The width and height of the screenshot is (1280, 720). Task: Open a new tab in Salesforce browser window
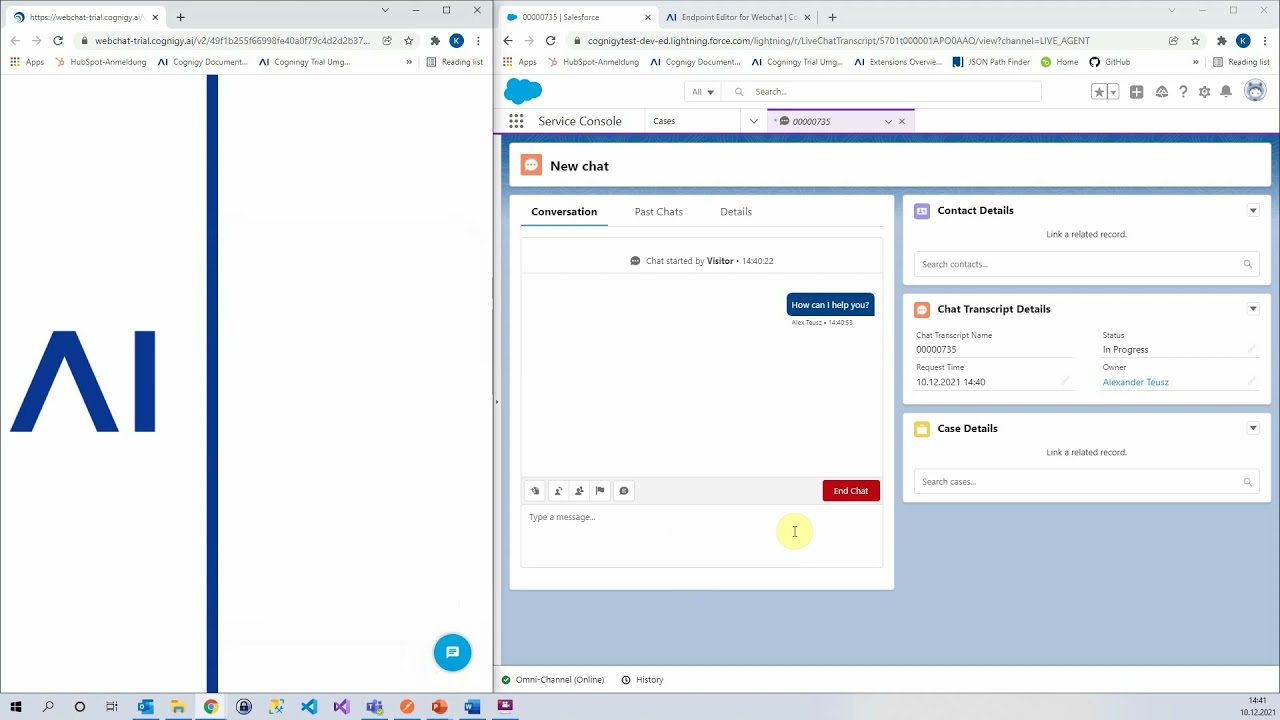tap(832, 17)
